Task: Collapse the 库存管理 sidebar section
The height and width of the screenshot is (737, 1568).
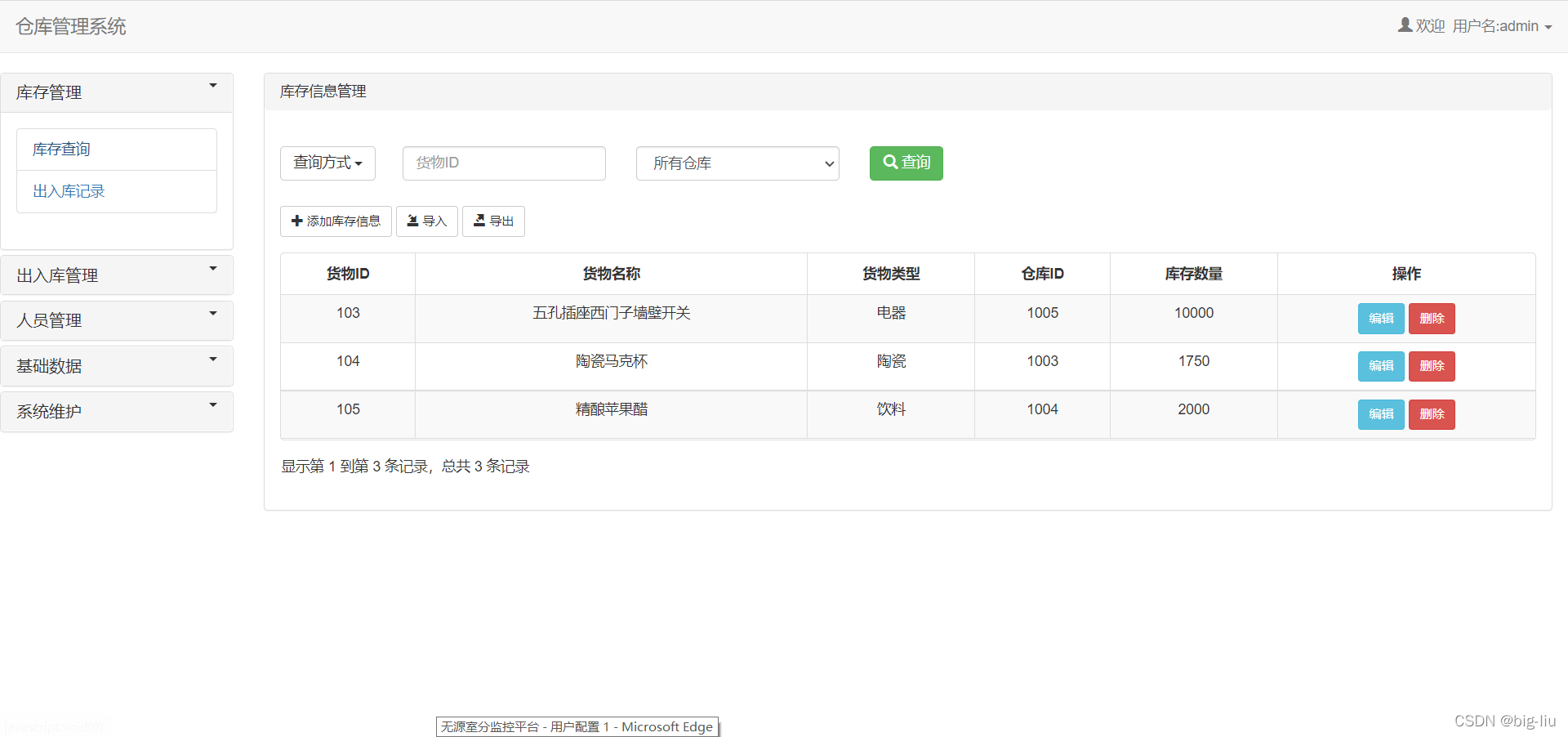Action: 117,92
